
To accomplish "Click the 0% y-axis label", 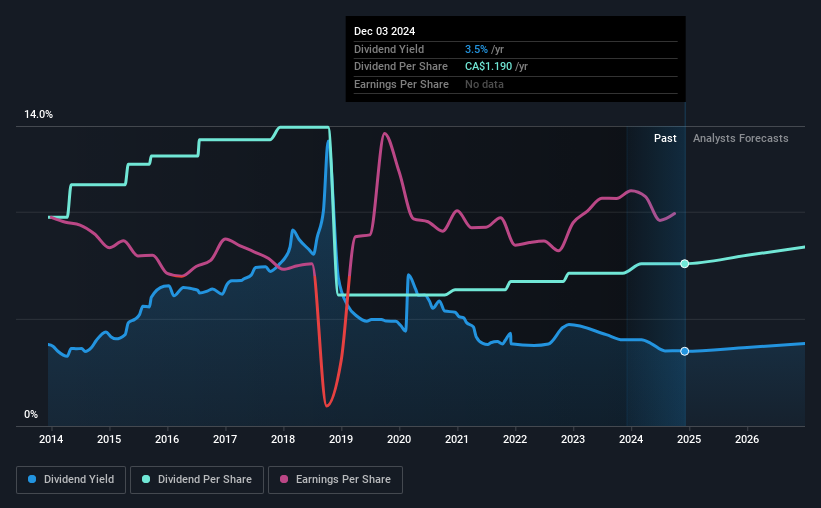I will point(31,414).
